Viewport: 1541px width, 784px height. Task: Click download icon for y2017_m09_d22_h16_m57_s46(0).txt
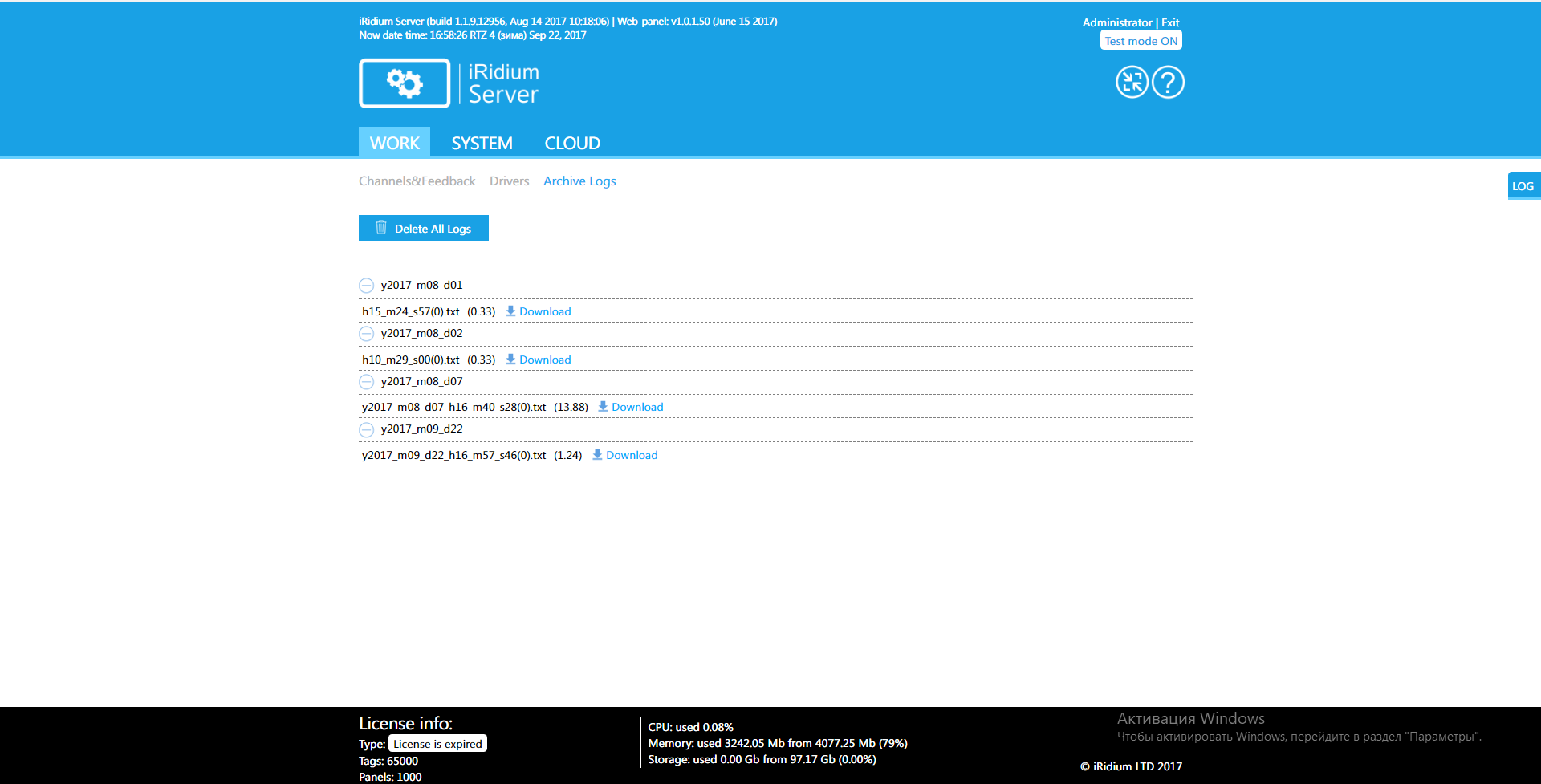coord(597,455)
